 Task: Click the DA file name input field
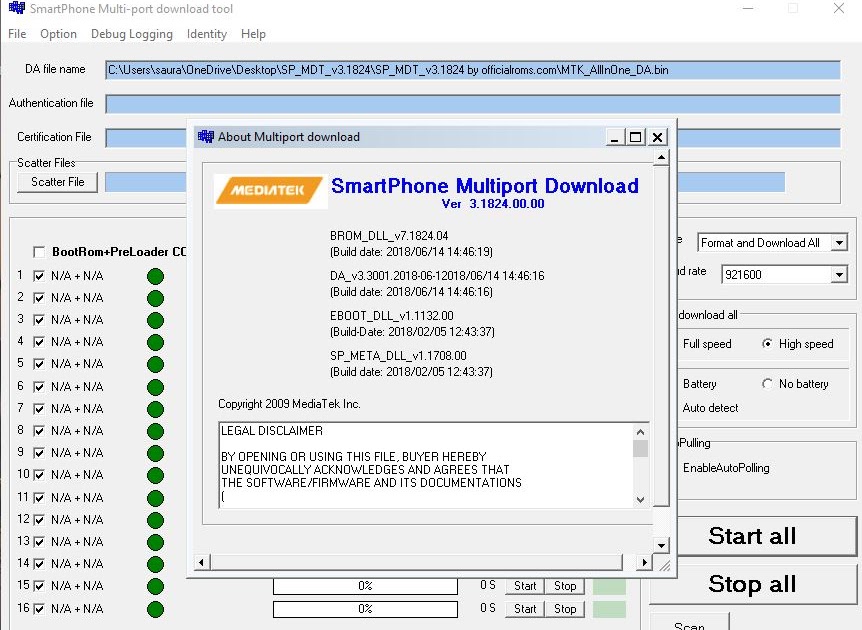470,70
